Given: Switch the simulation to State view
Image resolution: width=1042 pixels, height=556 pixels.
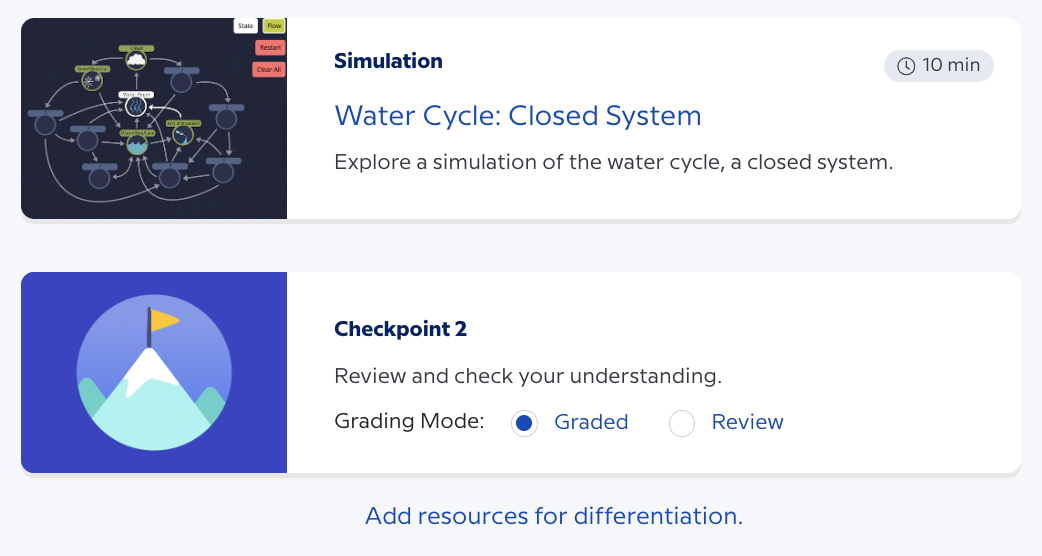Looking at the screenshot, I should pos(245,25).
